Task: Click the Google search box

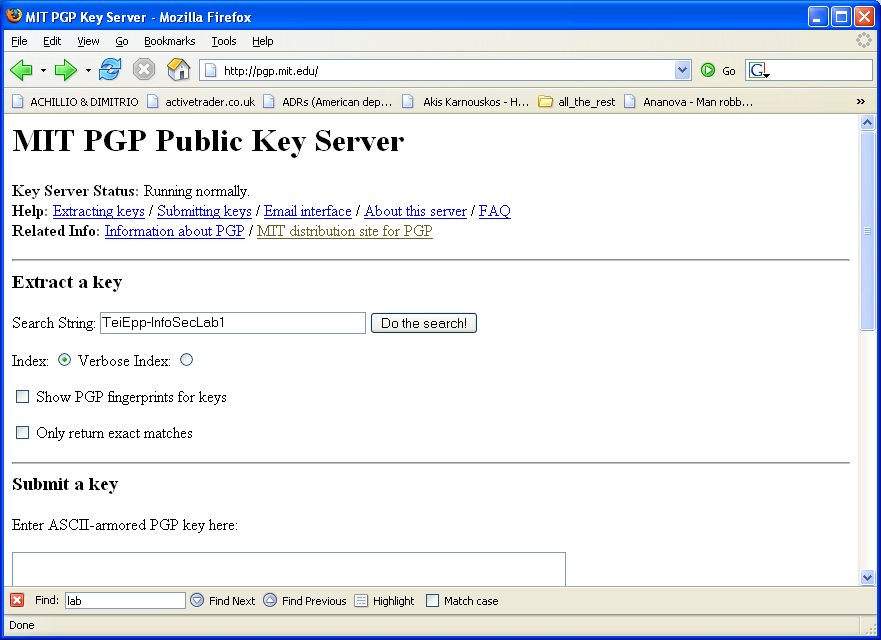Action: pos(809,70)
